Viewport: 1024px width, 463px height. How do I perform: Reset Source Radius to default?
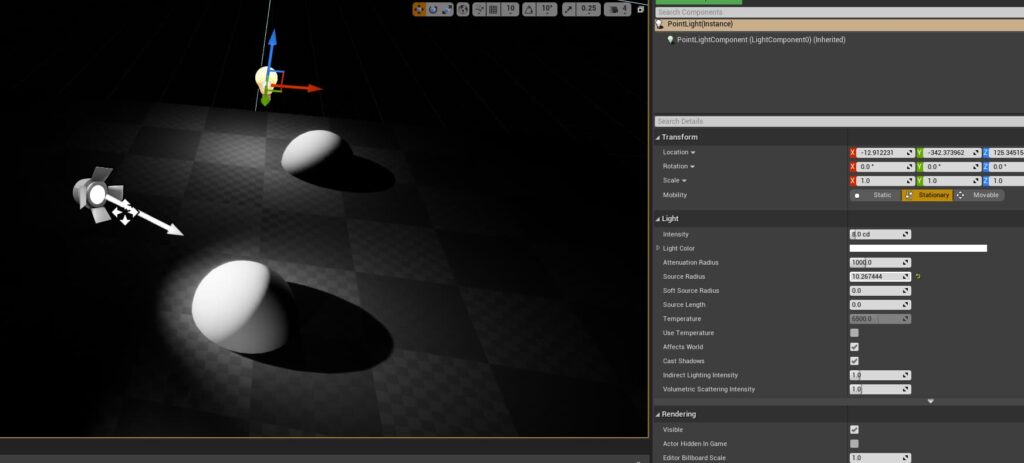pyautogui.click(x=918, y=277)
